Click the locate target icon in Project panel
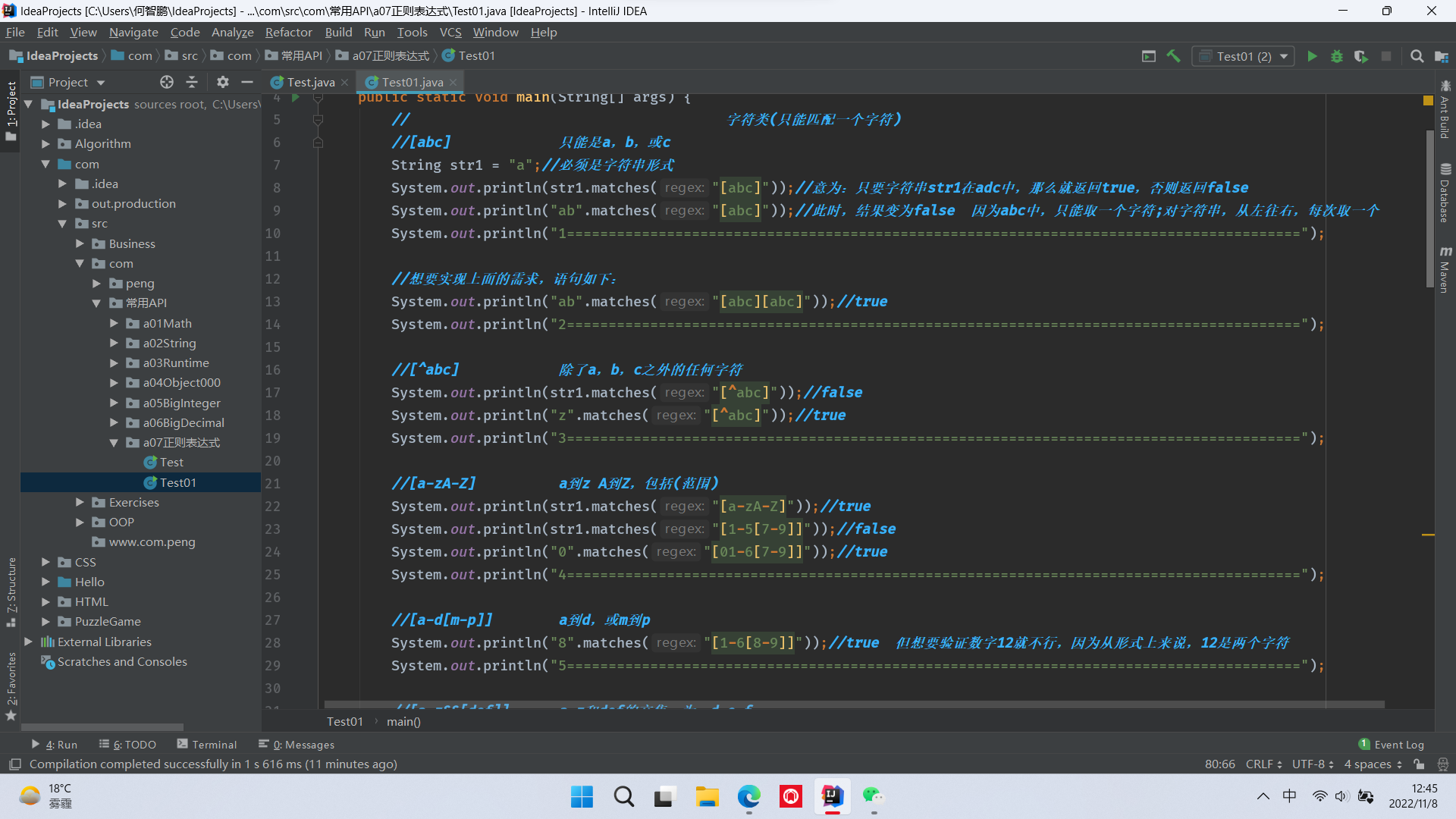 pos(167,82)
